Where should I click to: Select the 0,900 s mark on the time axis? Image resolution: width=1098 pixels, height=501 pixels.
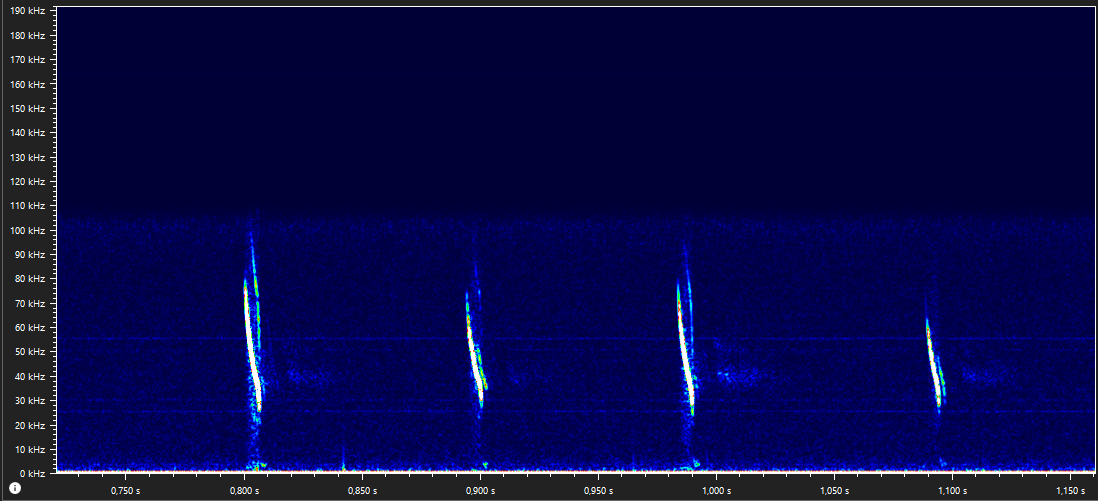479,491
